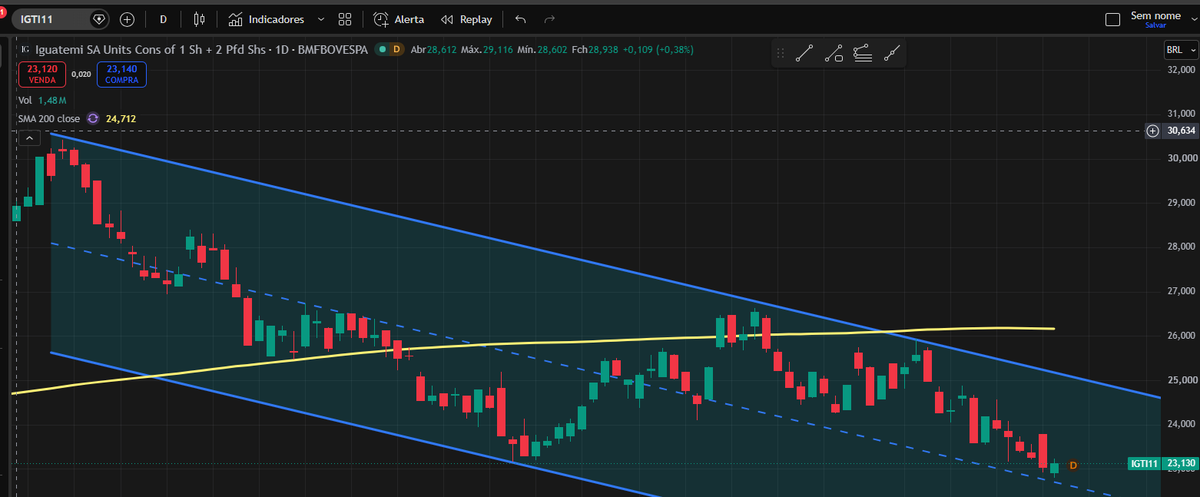Viewport: 1200px width, 497px height.
Task: Click the 23,140 COMPRA buy button
Action: pyautogui.click(x=123, y=74)
